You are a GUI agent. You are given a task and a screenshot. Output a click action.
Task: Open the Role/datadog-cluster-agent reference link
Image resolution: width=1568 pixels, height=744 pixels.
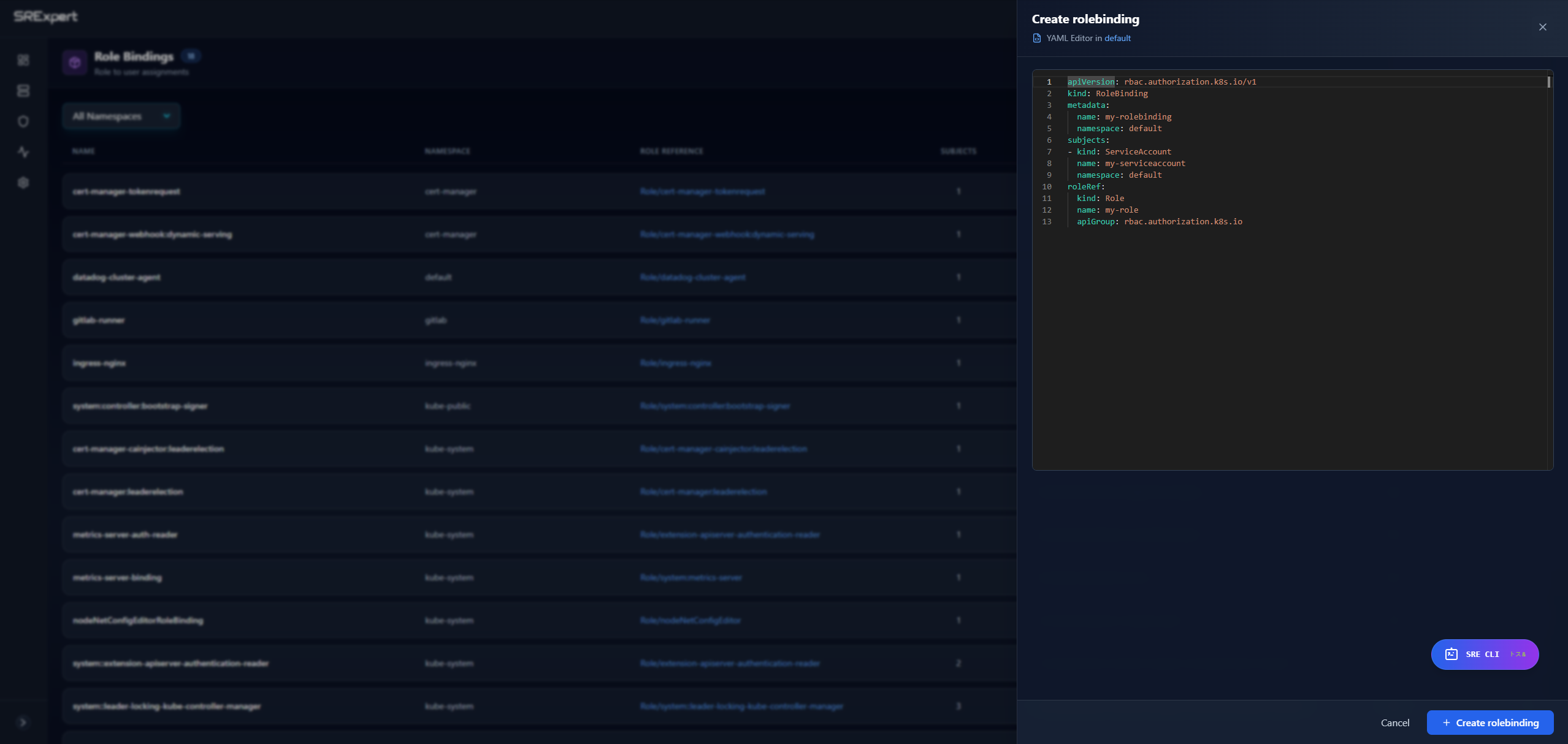point(694,277)
